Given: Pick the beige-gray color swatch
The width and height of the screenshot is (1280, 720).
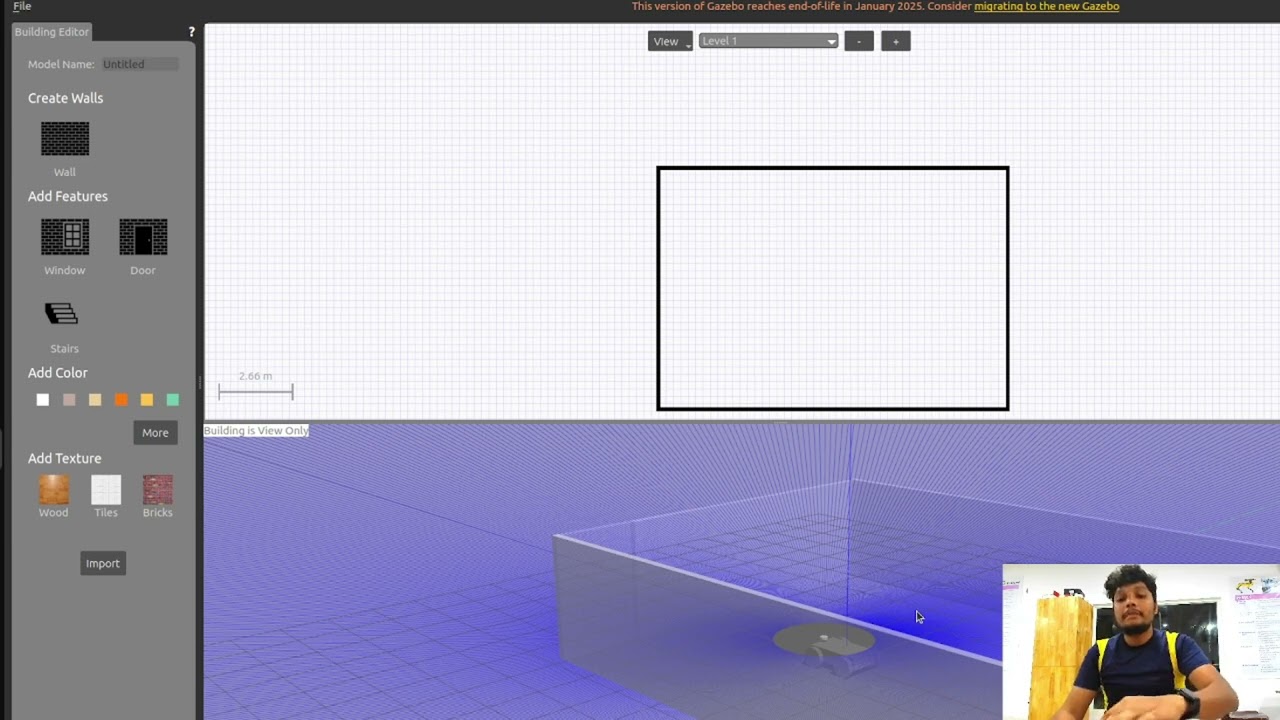Looking at the screenshot, I should coord(69,400).
